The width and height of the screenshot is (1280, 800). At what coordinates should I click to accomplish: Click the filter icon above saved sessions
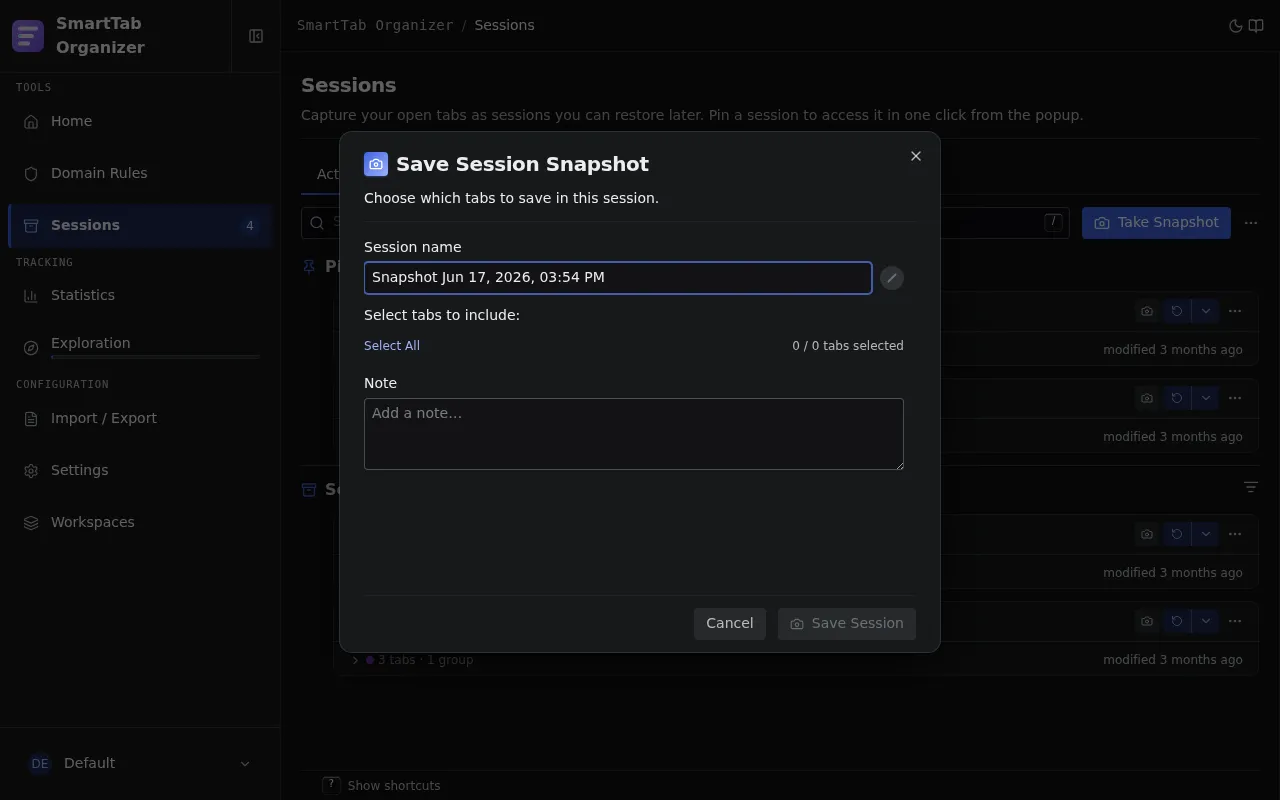coord(1251,487)
